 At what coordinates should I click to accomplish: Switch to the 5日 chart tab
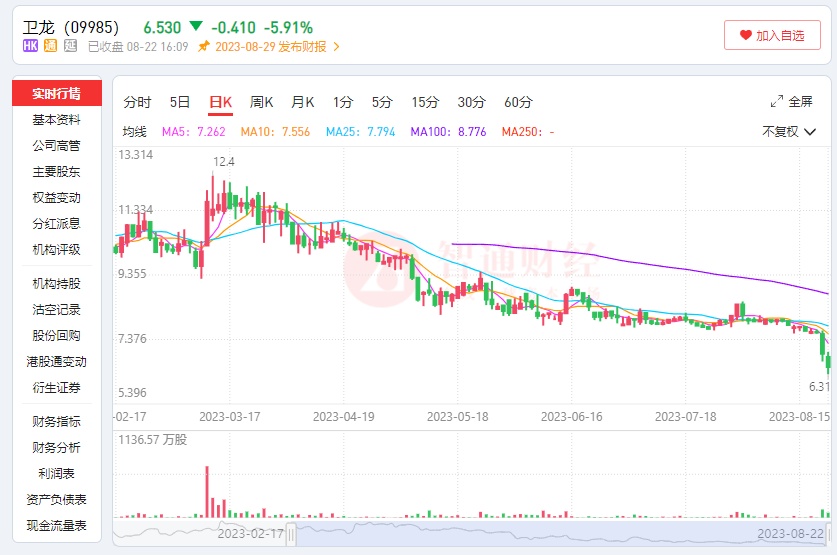point(180,102)
